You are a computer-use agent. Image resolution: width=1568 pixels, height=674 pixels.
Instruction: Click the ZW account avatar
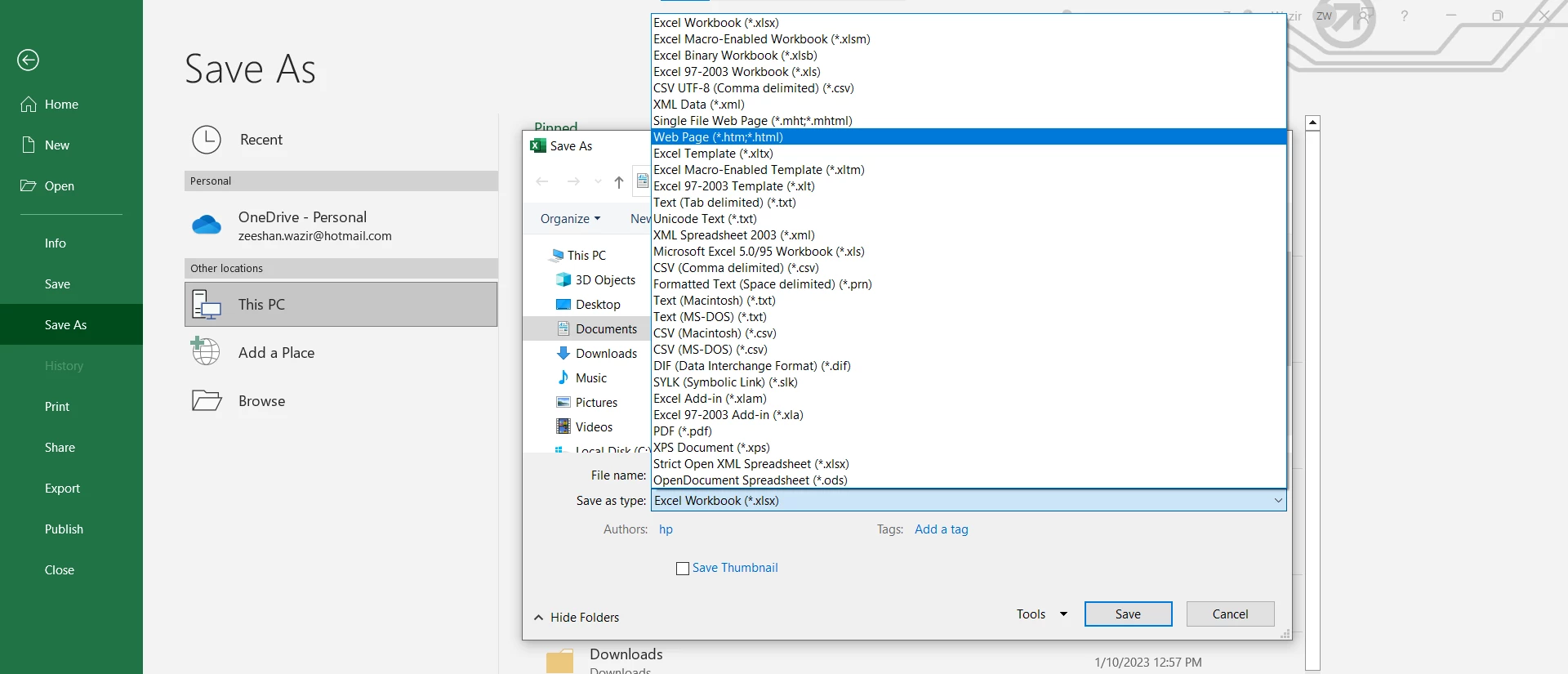(x=1324, y=16)
